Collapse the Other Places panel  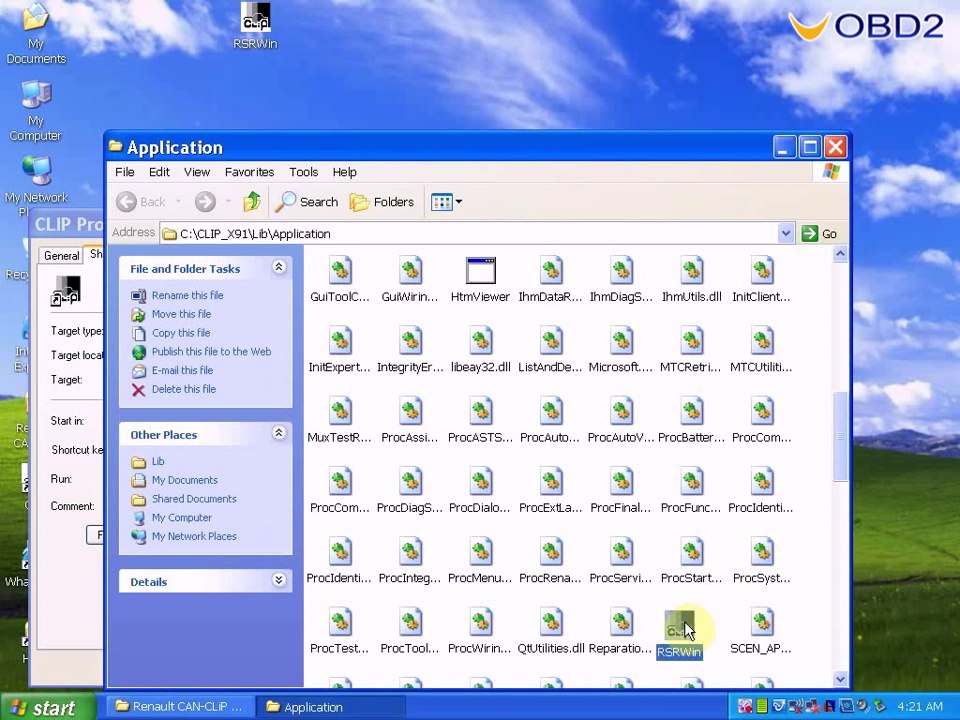pos(279,433)
